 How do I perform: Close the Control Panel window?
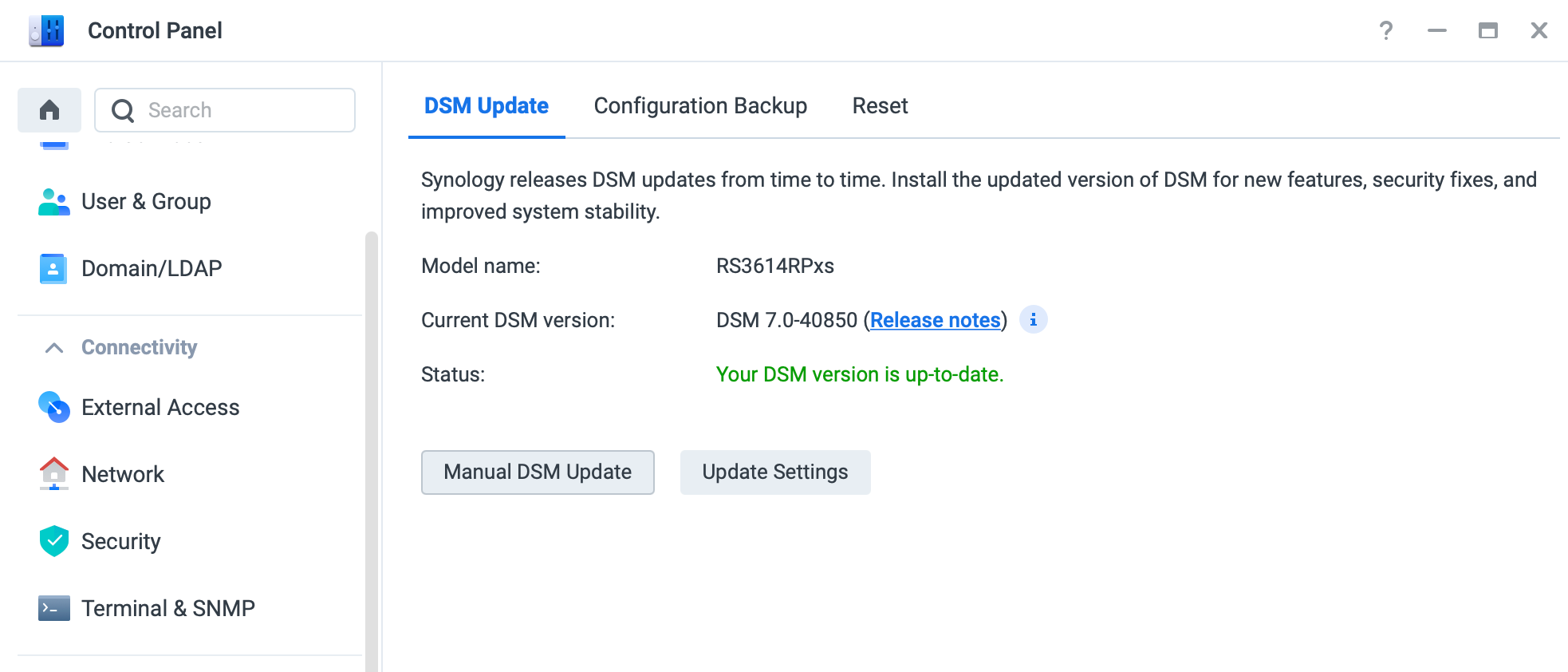point(1539,30)
